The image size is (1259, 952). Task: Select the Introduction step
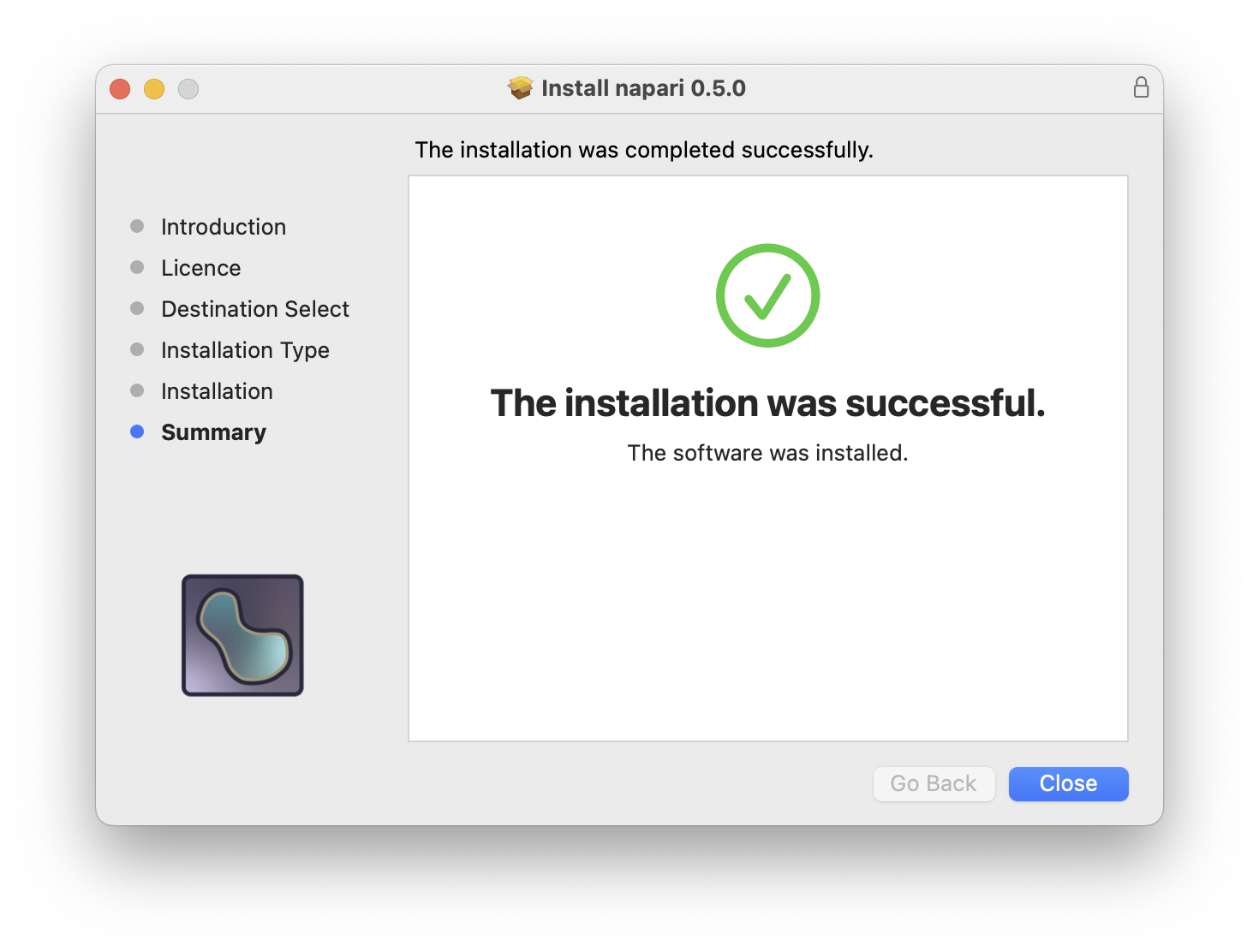[x=224, y=227]
